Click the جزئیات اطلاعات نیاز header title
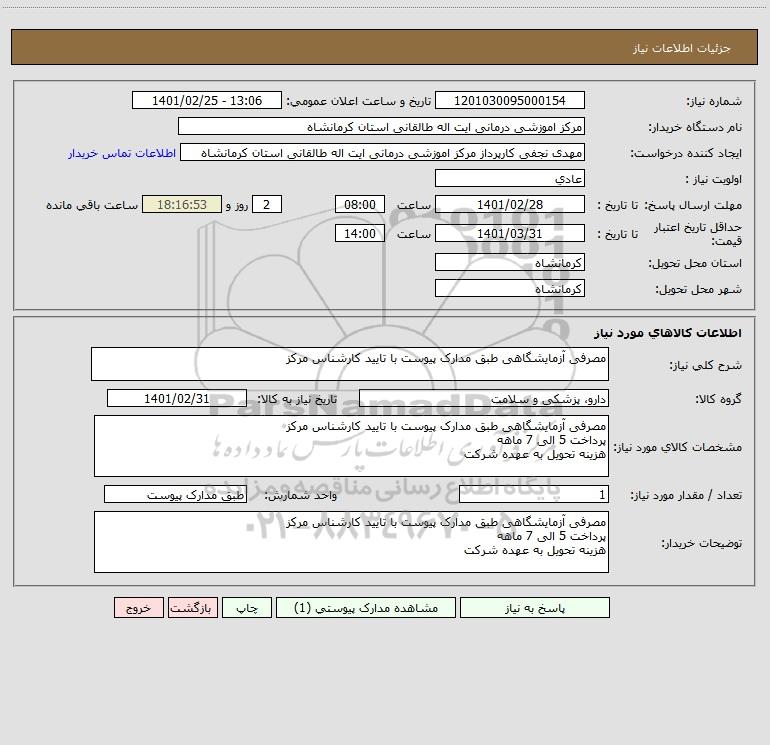 682,48
